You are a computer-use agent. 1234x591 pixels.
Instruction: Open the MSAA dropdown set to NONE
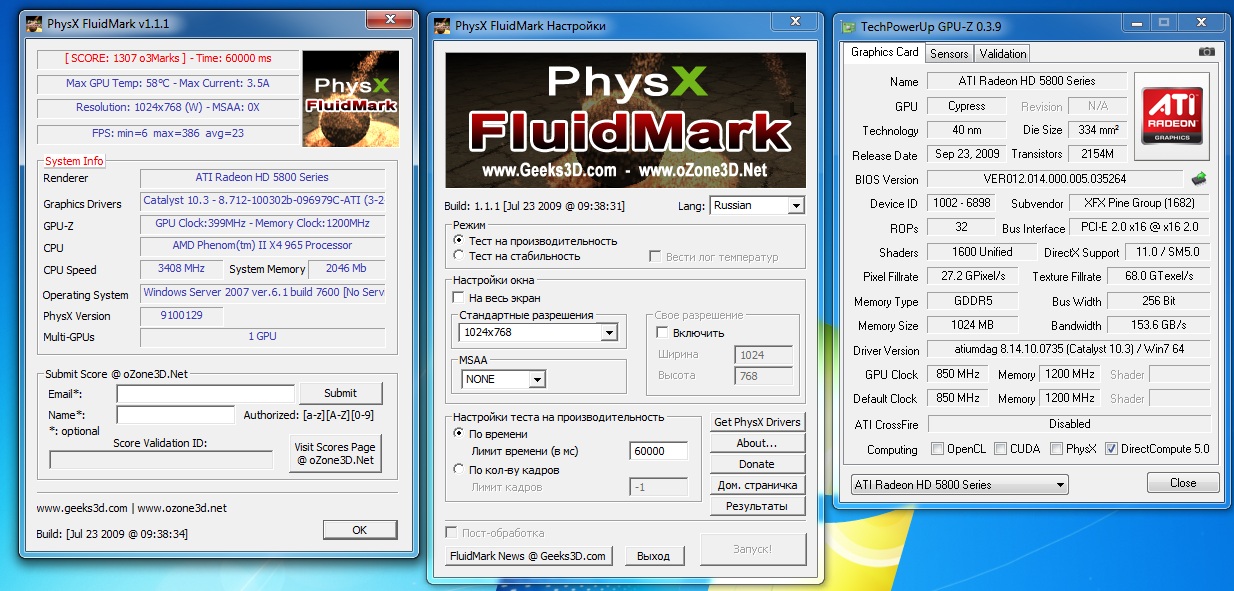tap(537, 380)
